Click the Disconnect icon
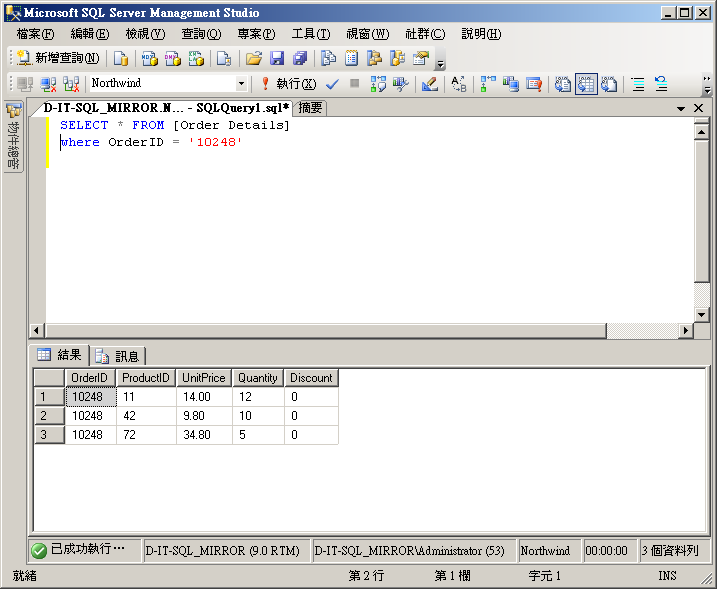This screenshot has width=717, height=589. [x=48, y=84]
